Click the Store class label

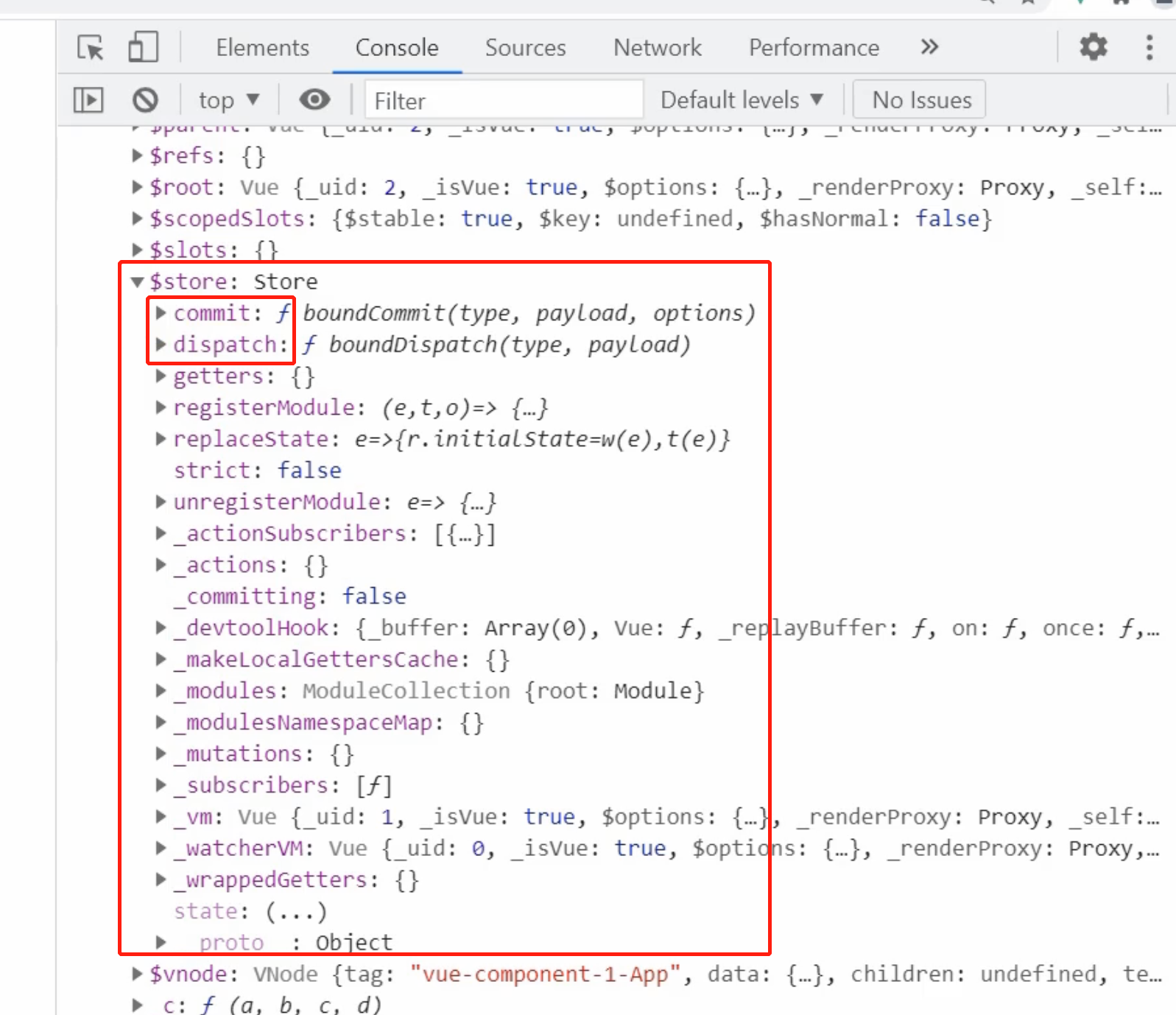(286, 282)
